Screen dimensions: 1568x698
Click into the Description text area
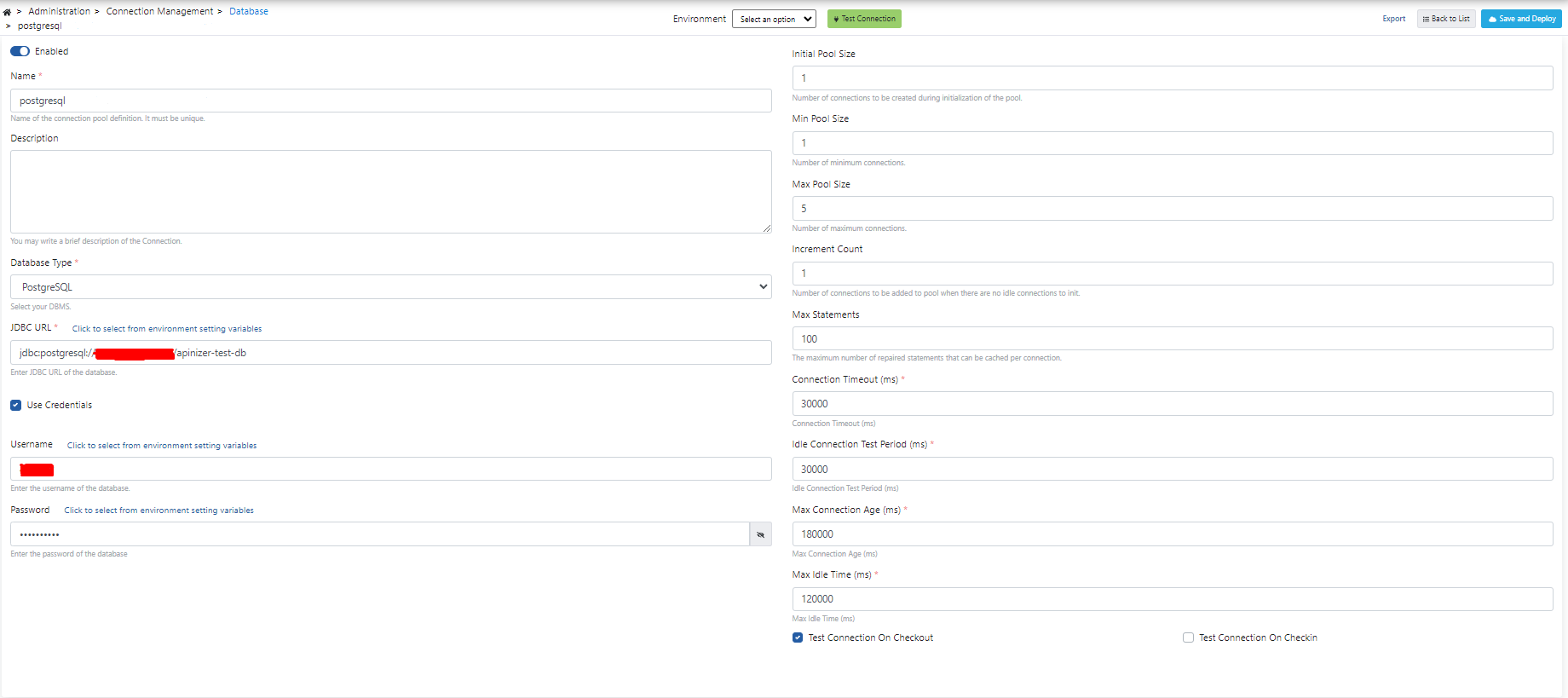click(390, 192)
